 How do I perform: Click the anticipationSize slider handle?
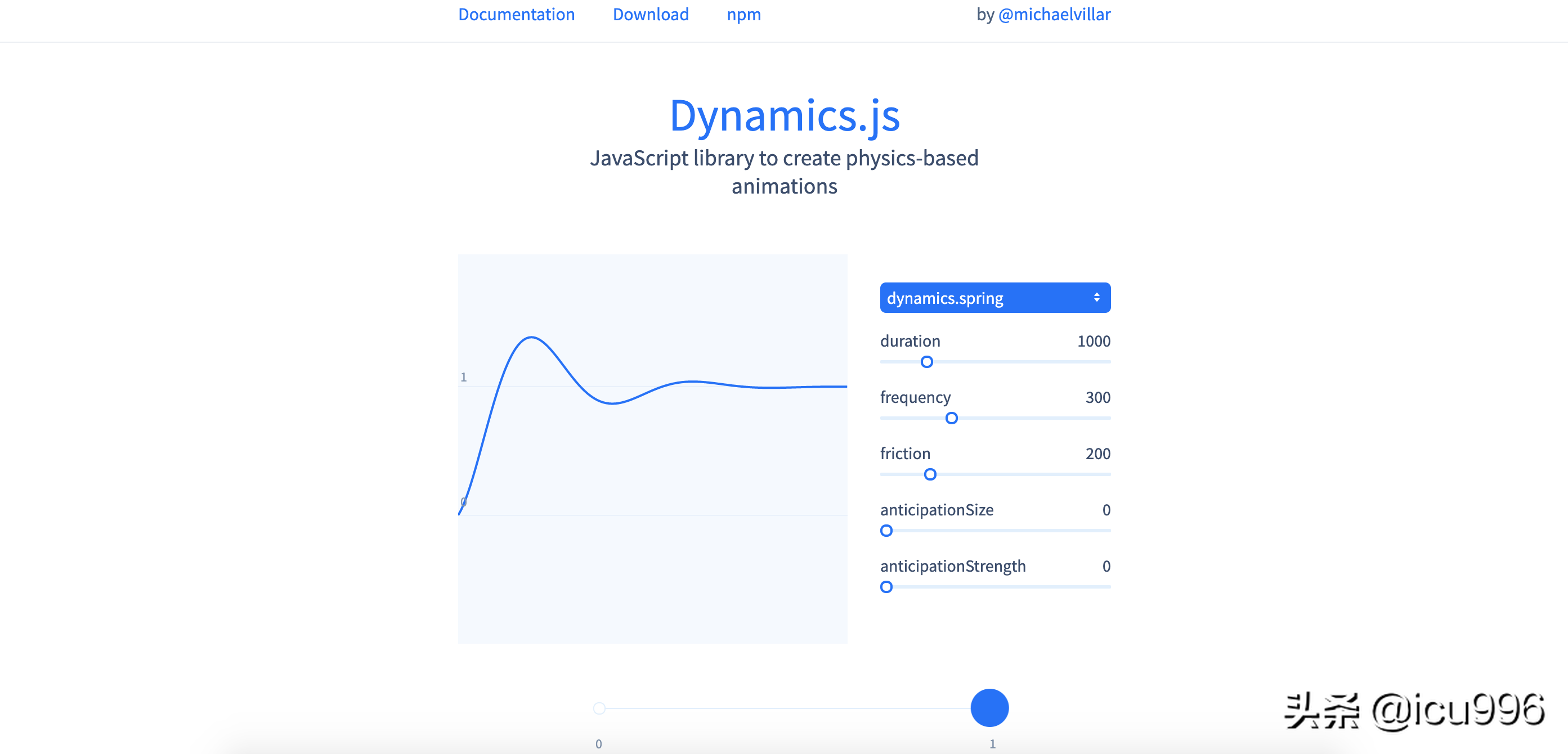pos(886,531)
